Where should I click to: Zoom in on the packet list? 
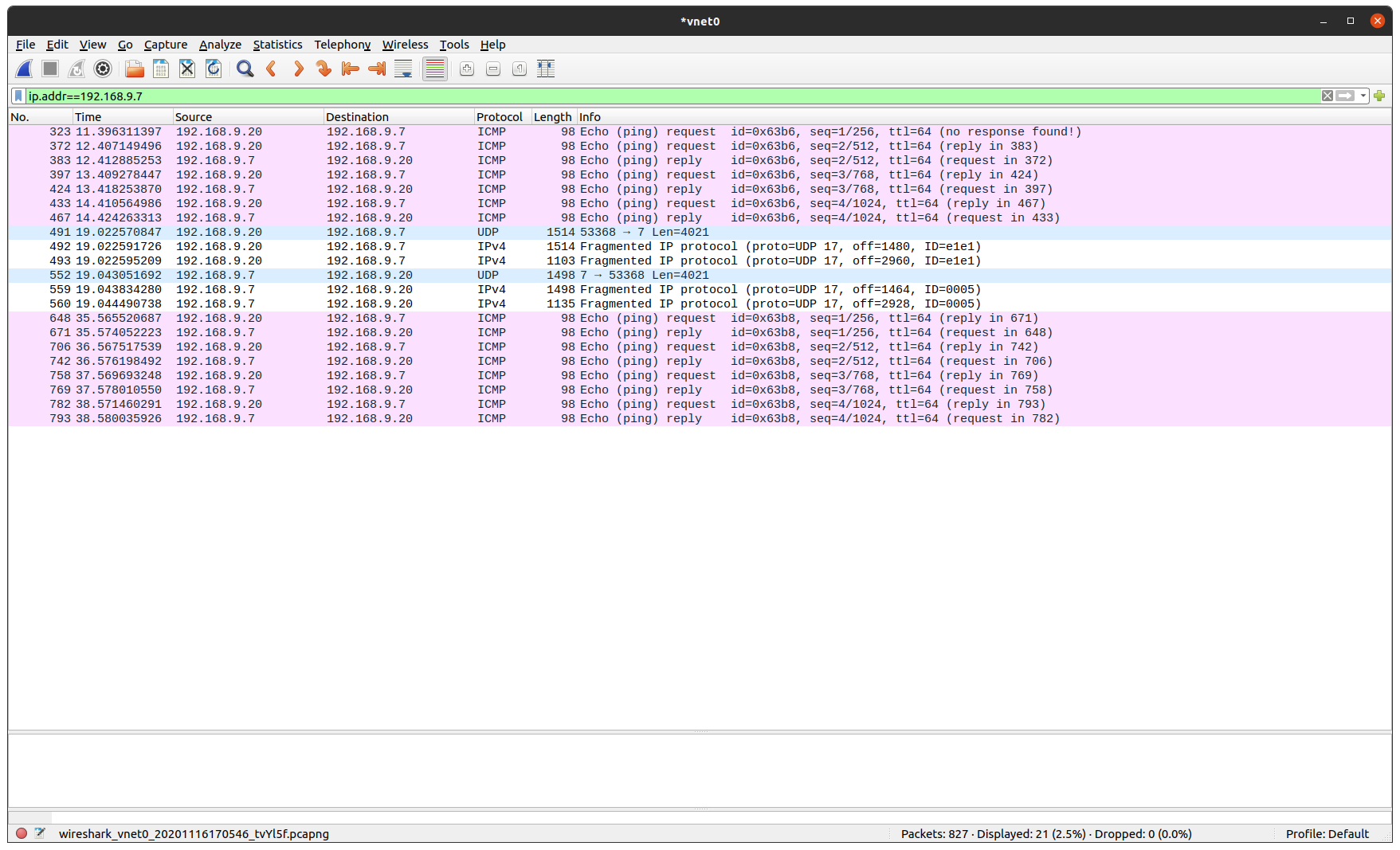466,69
